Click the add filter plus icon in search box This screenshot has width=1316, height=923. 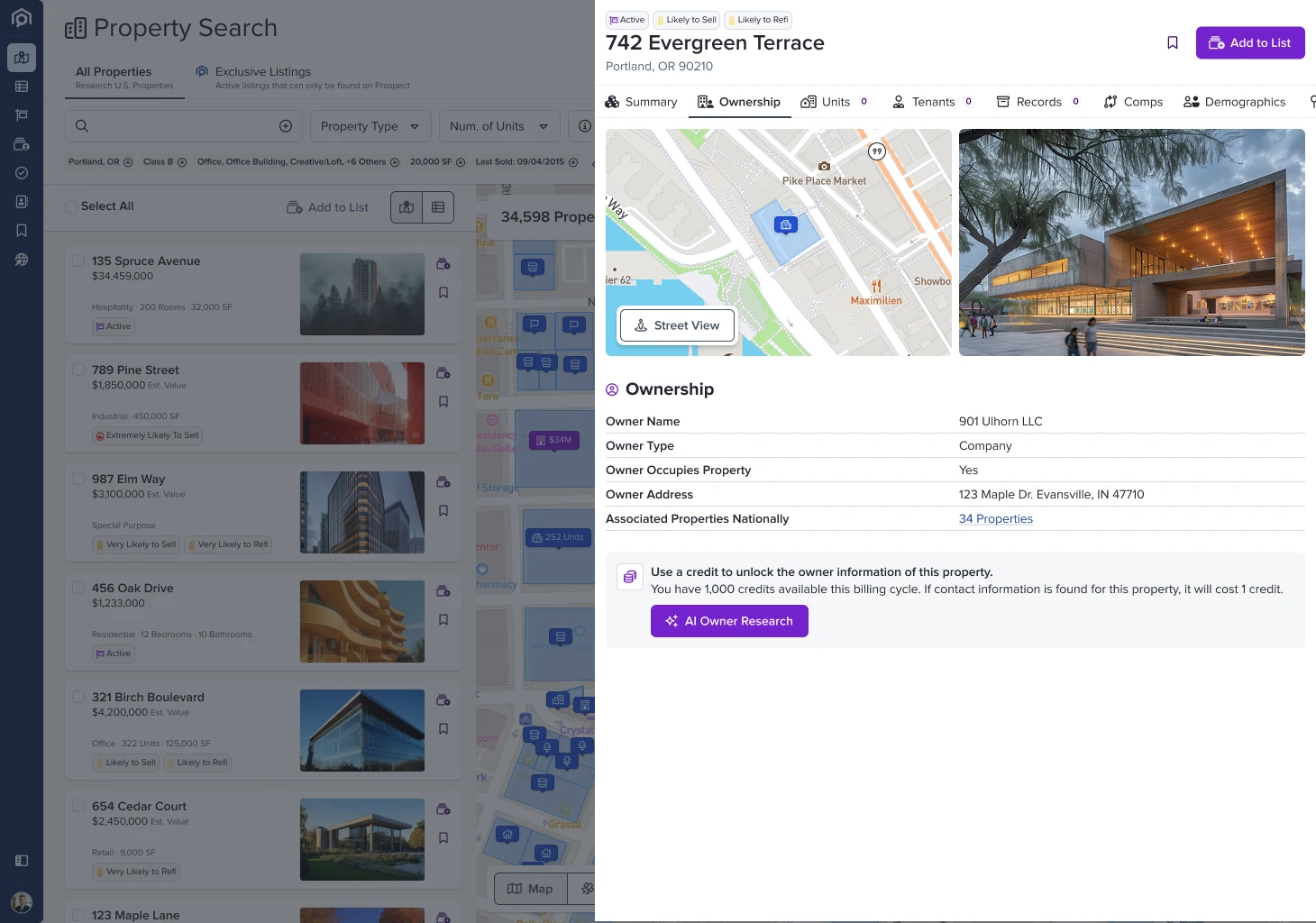(x=286, y=126)
